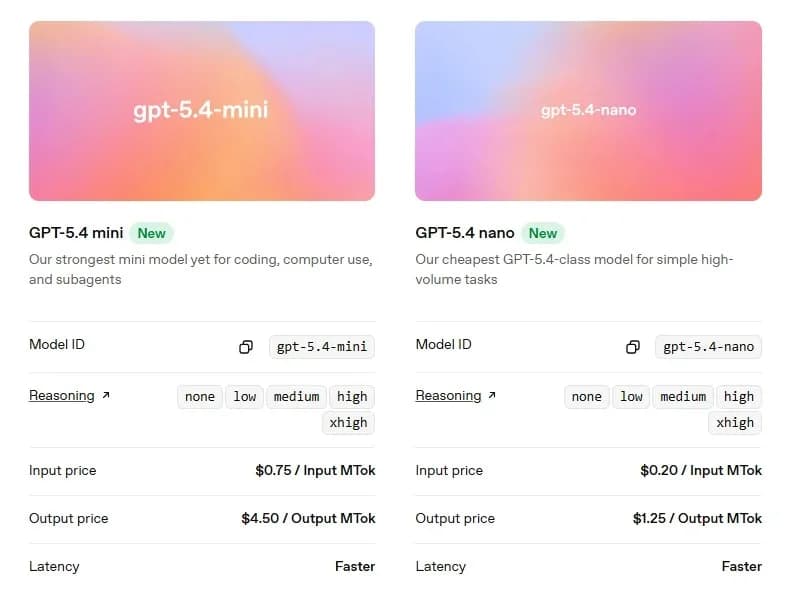Screen dimensions: 802x607
Task: Click the "New" badge next to GPT-5.4 nano
Action: pyautogui.click(x=543, y=233)
